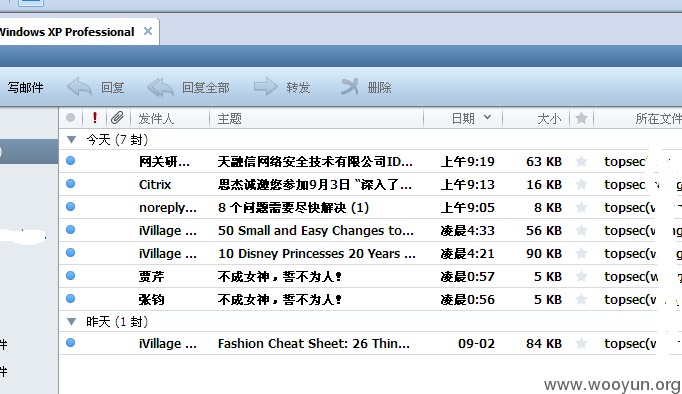Click the 所在文件 column header
Image resolution: width=682 pixels, height=394 pixels.
658,118
